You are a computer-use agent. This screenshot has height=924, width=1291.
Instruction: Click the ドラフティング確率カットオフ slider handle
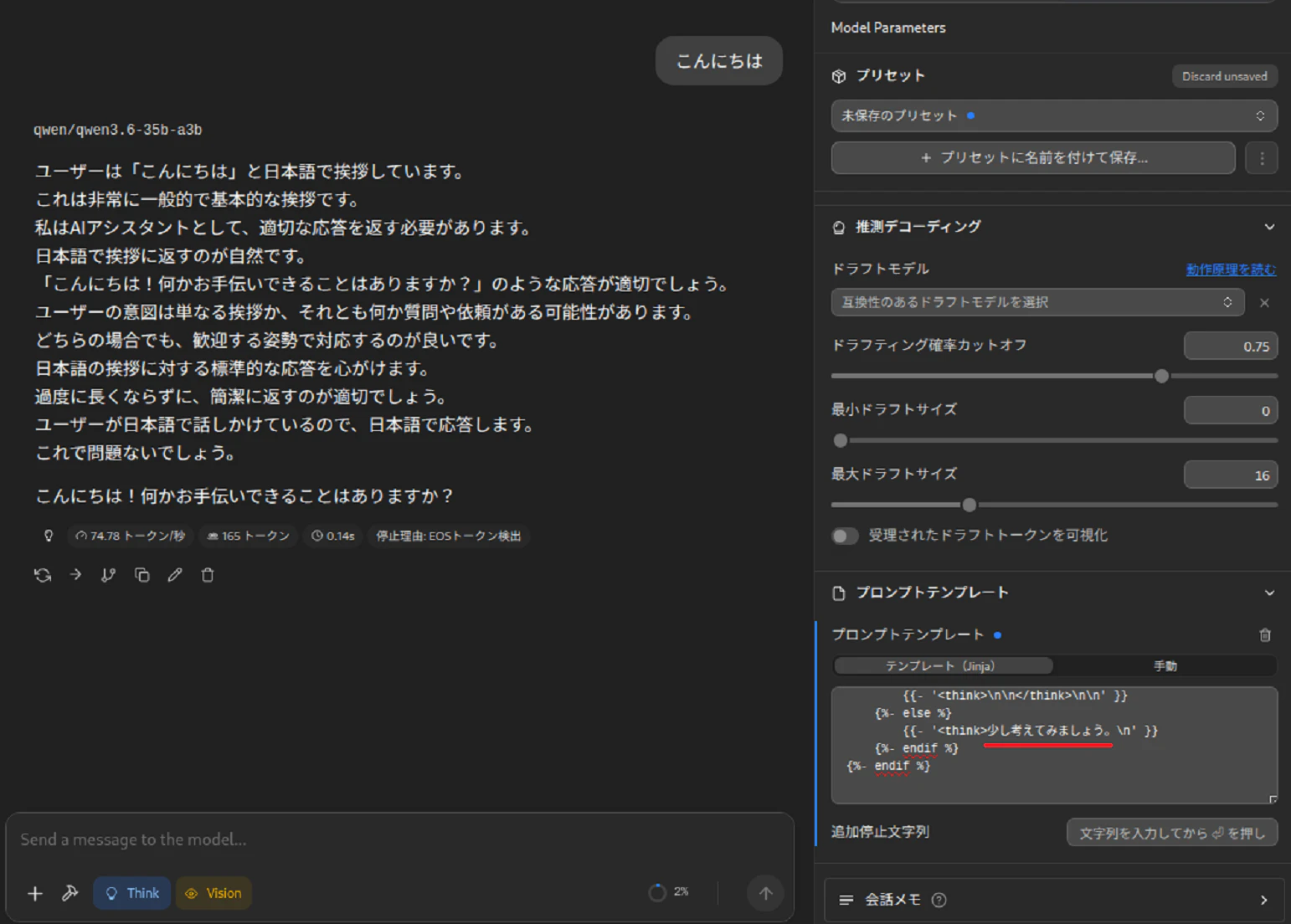[x=1161, y=376]
